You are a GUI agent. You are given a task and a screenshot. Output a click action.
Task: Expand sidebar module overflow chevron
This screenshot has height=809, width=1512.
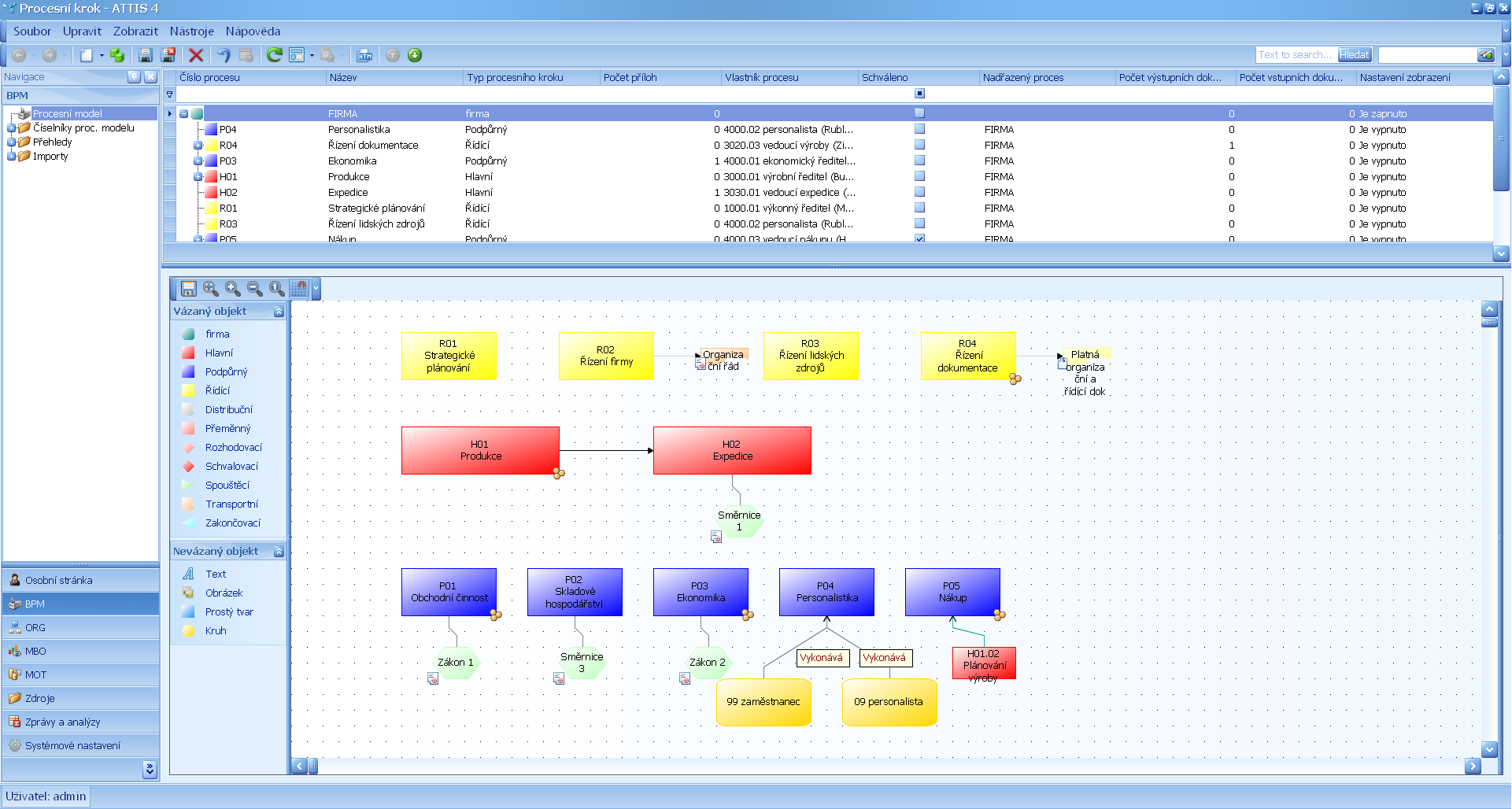click(150, 769)
